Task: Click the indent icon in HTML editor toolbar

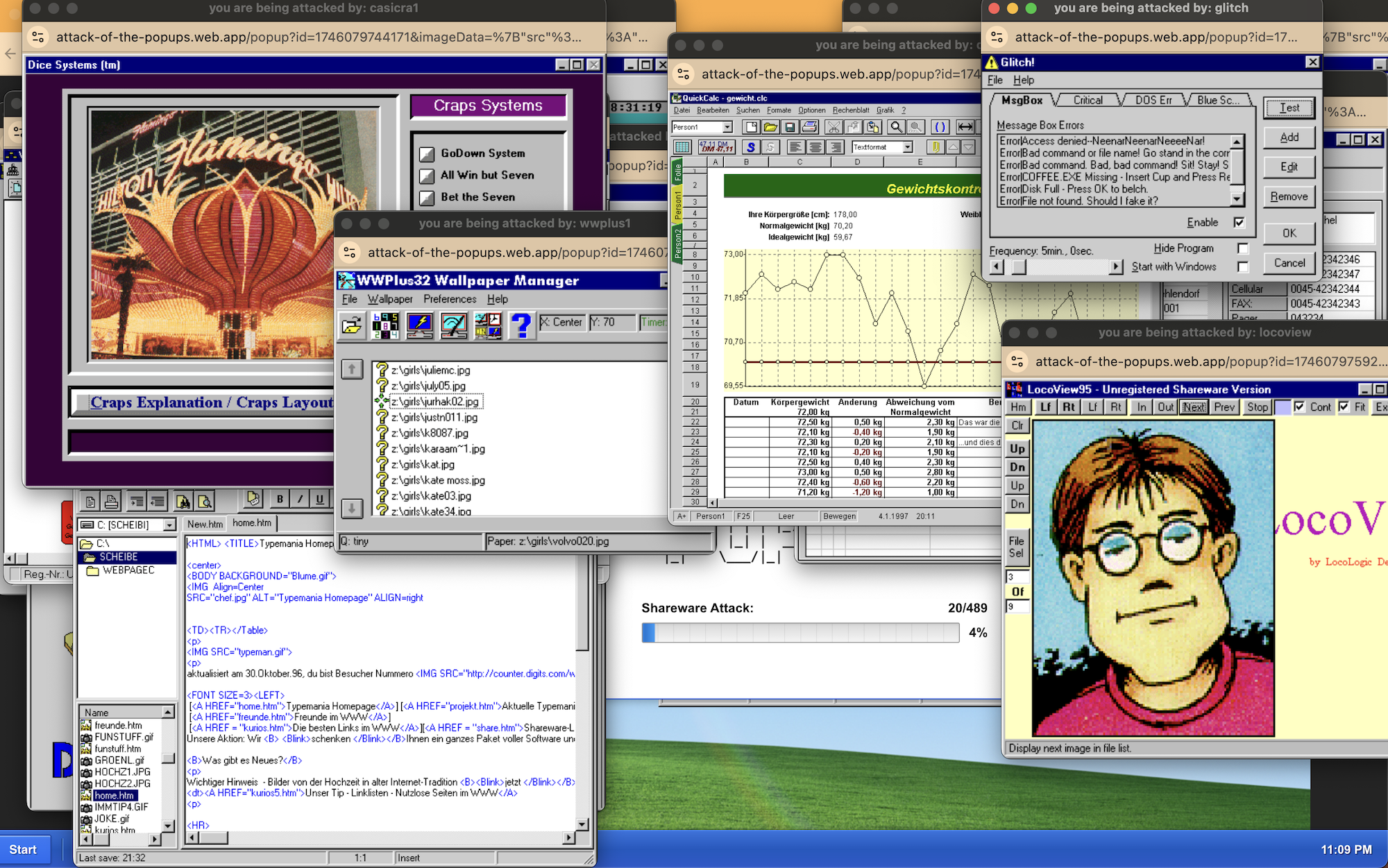Action: 137,501
